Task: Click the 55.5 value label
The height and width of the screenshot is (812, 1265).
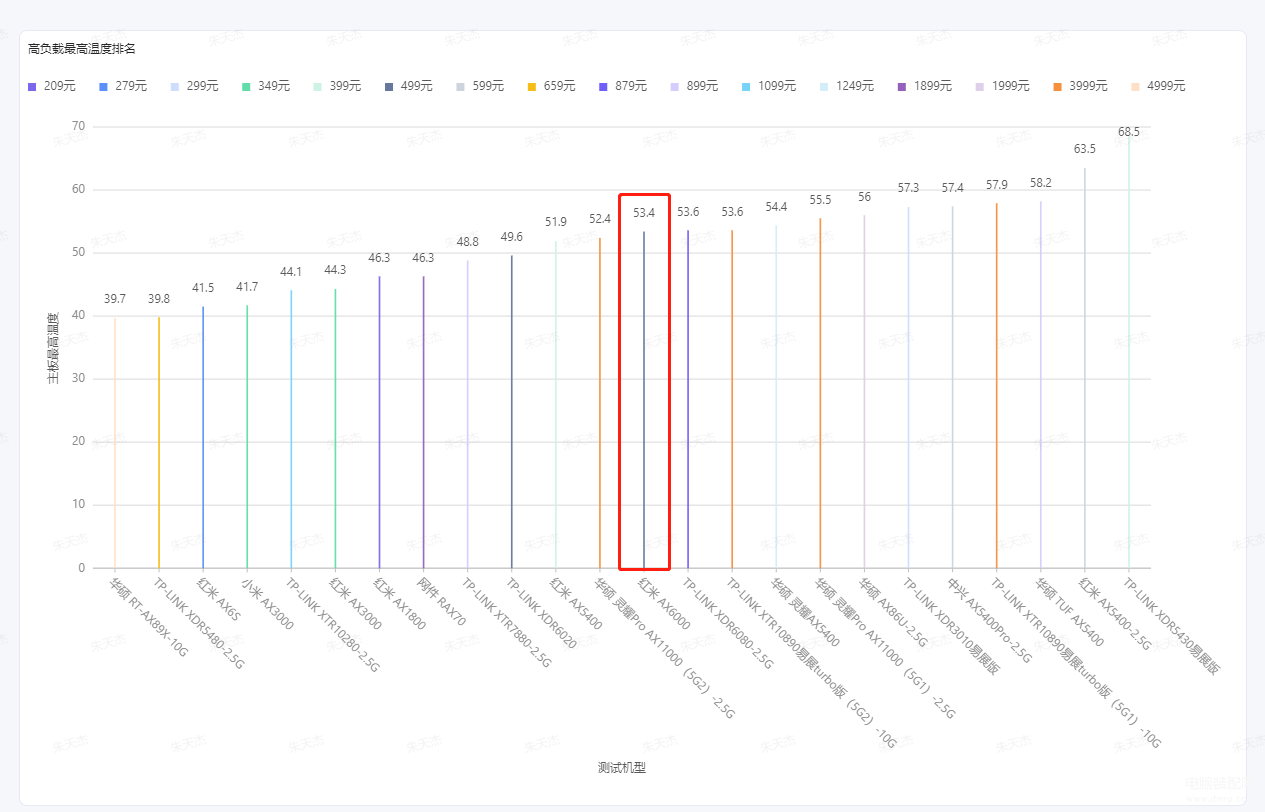Action: coord(820,200)
